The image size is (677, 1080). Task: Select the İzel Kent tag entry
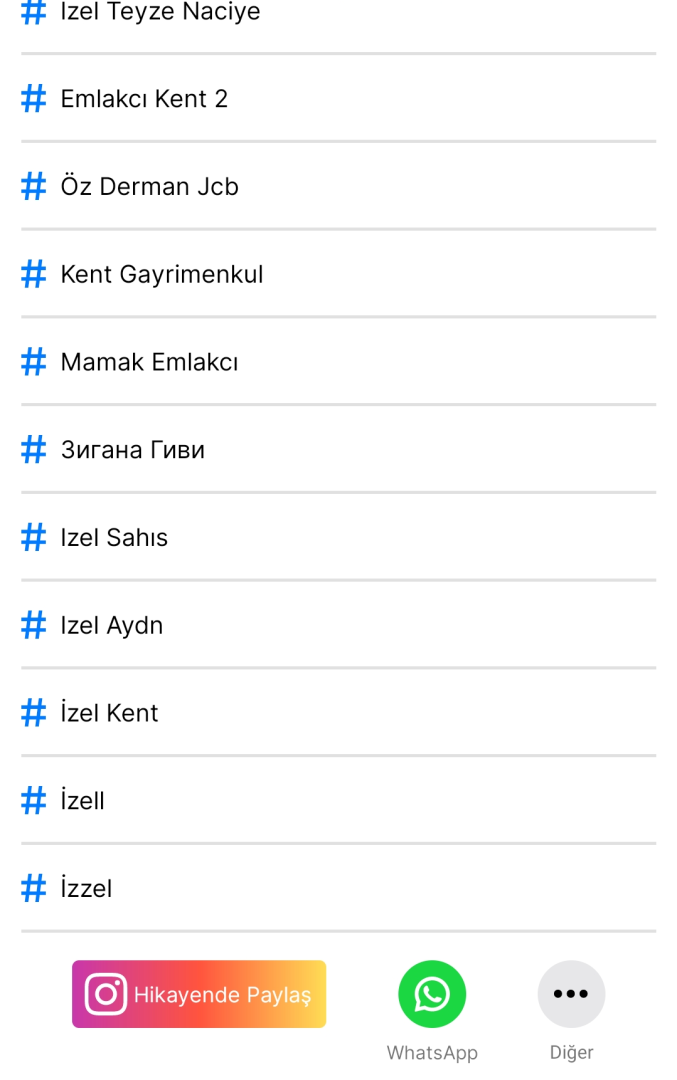click(109, 713)
